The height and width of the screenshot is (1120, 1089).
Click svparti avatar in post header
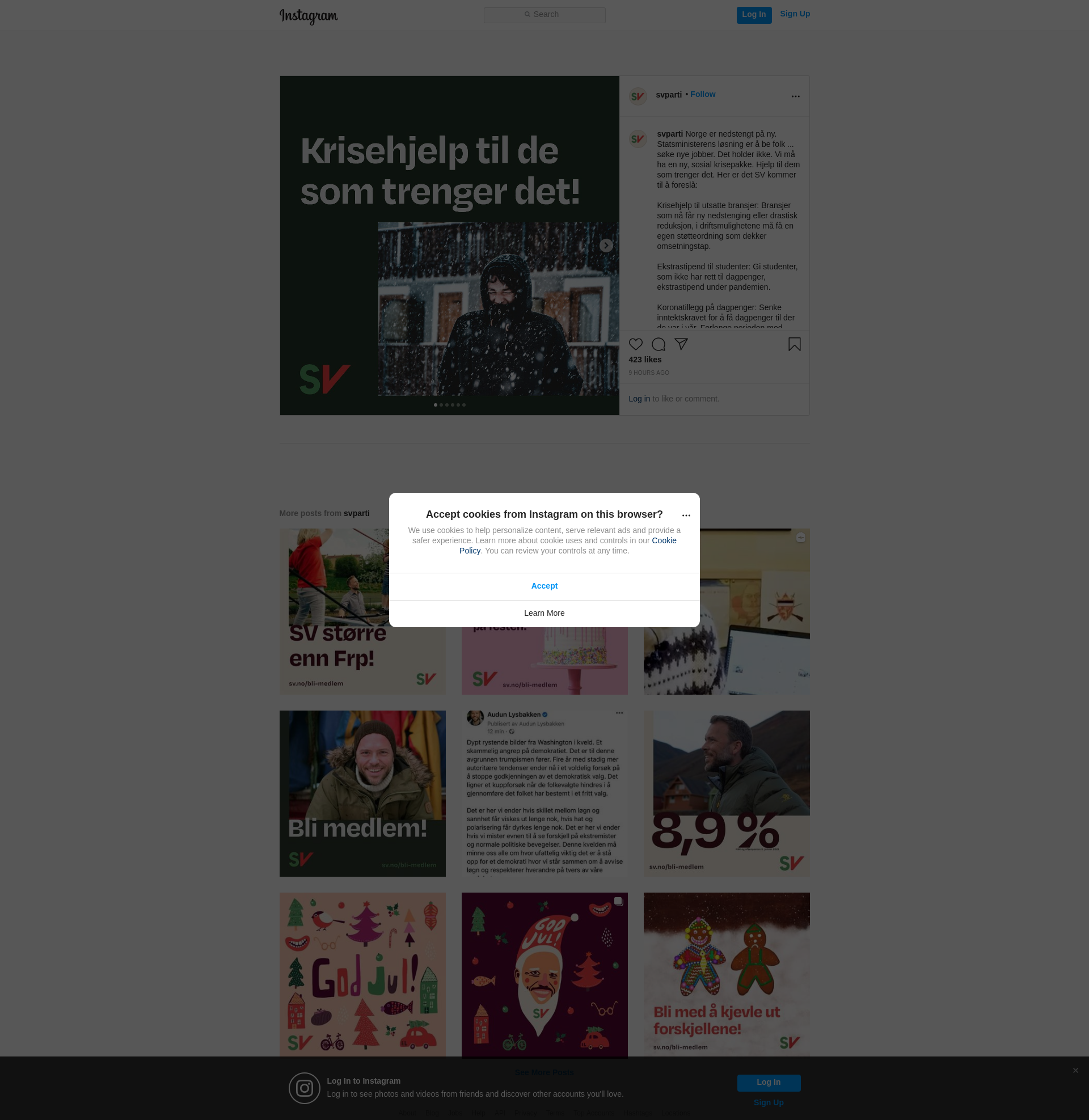[x=638, y=96]
